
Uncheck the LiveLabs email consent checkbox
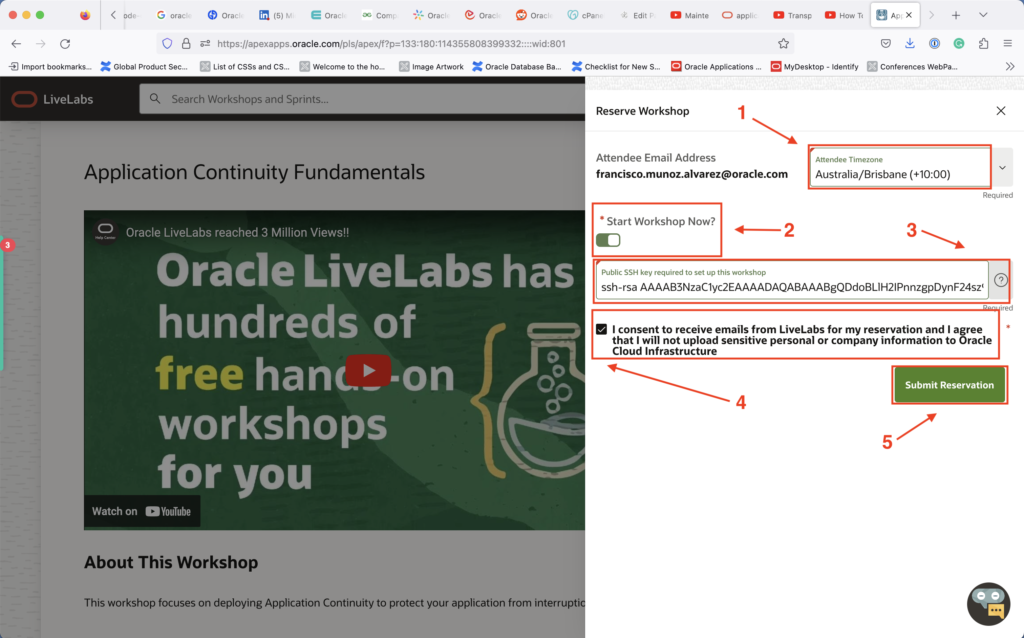coord(601,329)
